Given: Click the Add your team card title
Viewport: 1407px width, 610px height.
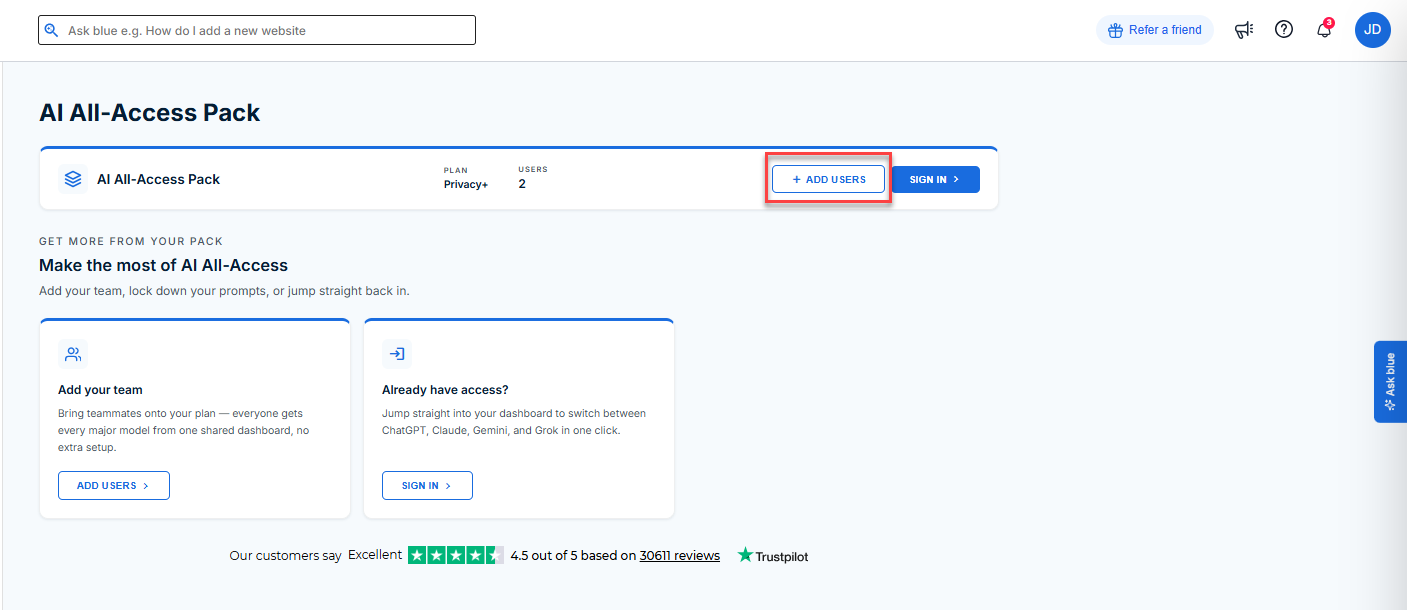Looking at the screenshot, I should 100,390.
